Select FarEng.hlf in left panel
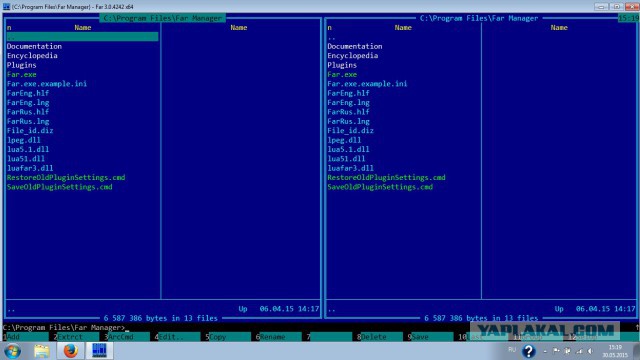This screenshot has height=360, width=640. point(28,93)
